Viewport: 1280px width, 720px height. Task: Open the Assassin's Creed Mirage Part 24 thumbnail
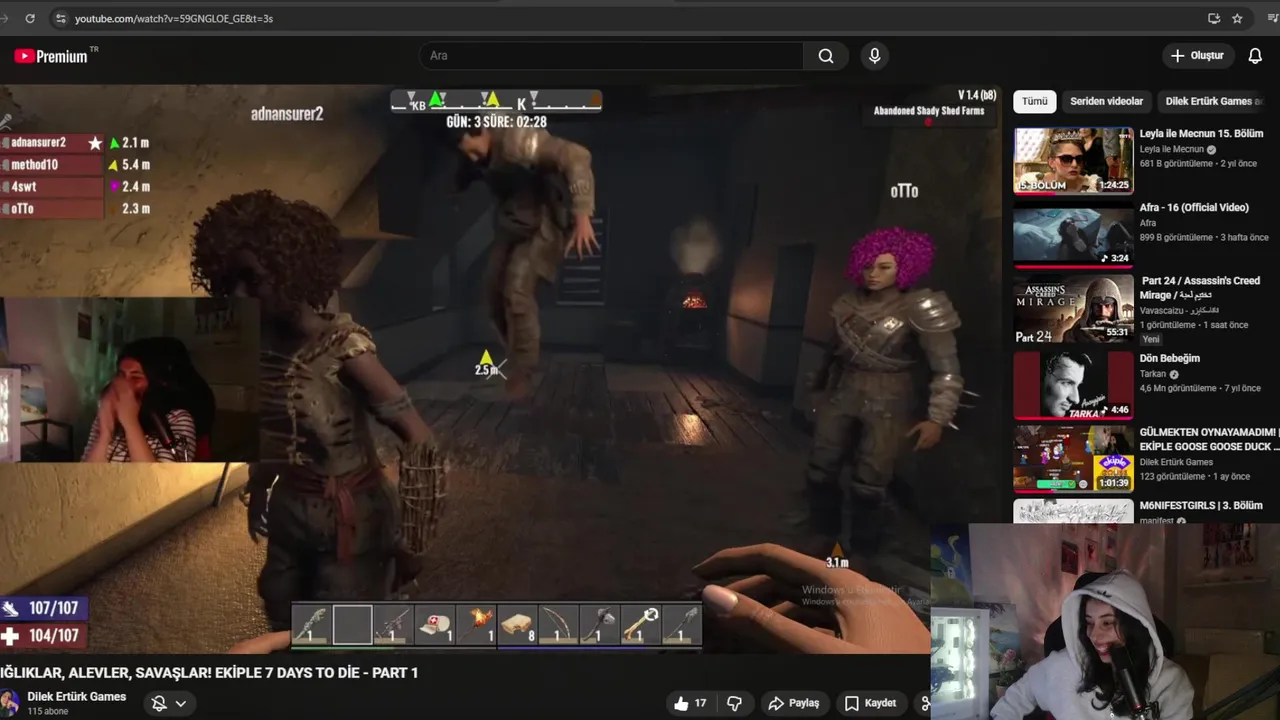[x=1073, y=309]
